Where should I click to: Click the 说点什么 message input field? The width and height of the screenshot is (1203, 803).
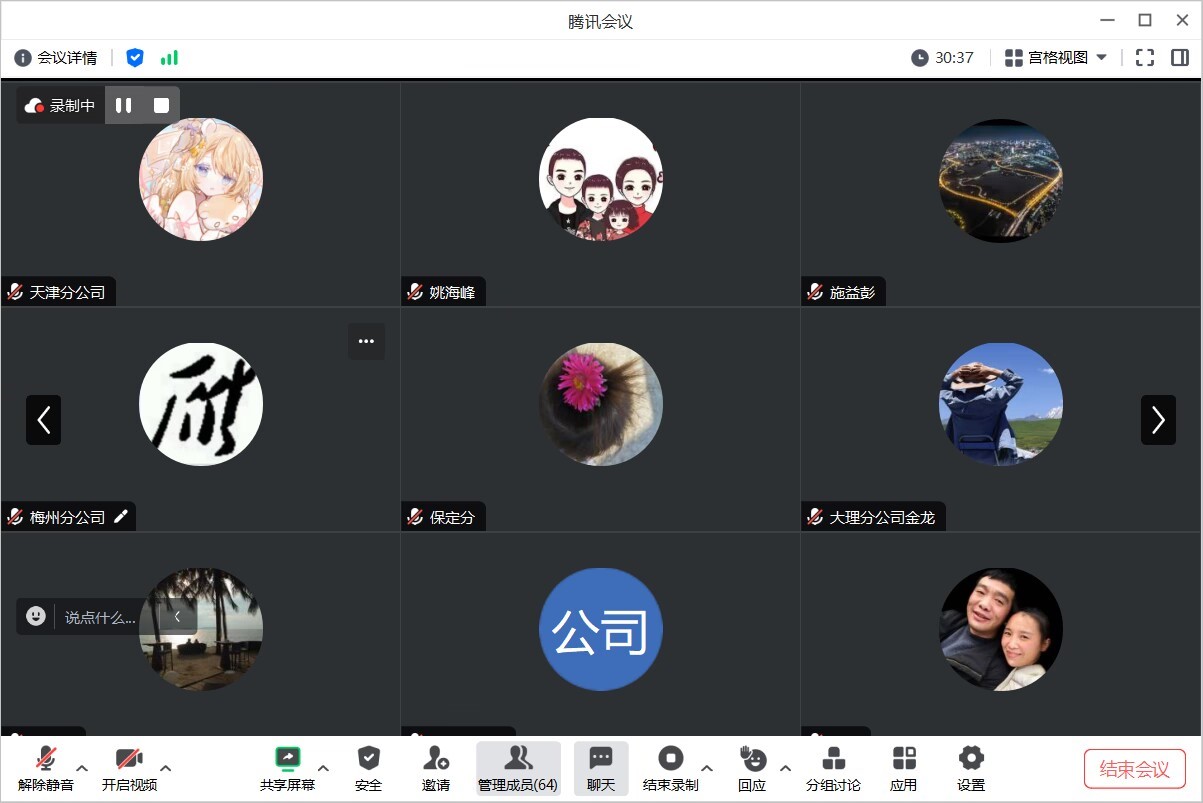coord(100,617)
